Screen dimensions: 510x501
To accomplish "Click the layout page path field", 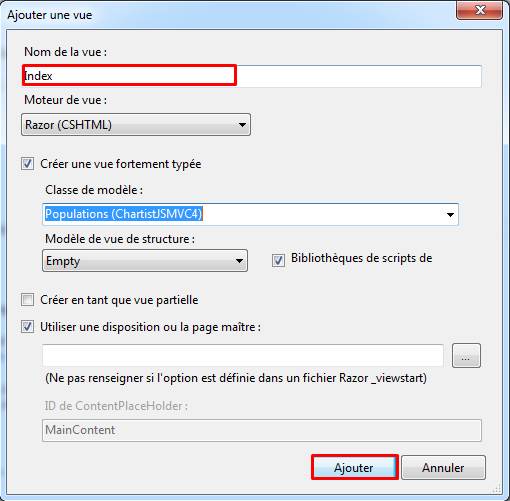I will 243,355.
